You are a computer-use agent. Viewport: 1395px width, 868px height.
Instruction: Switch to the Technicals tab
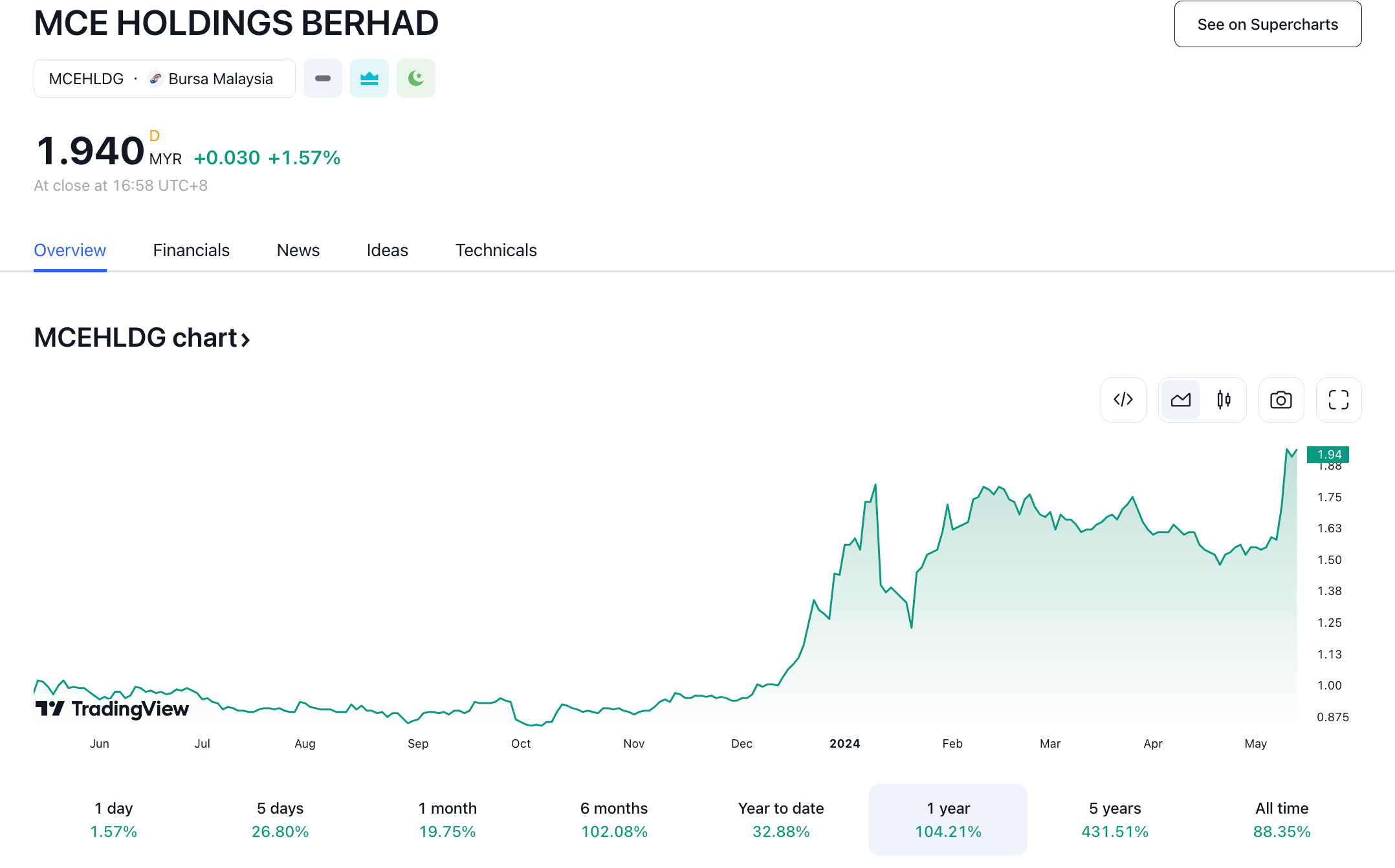(496, 250)
